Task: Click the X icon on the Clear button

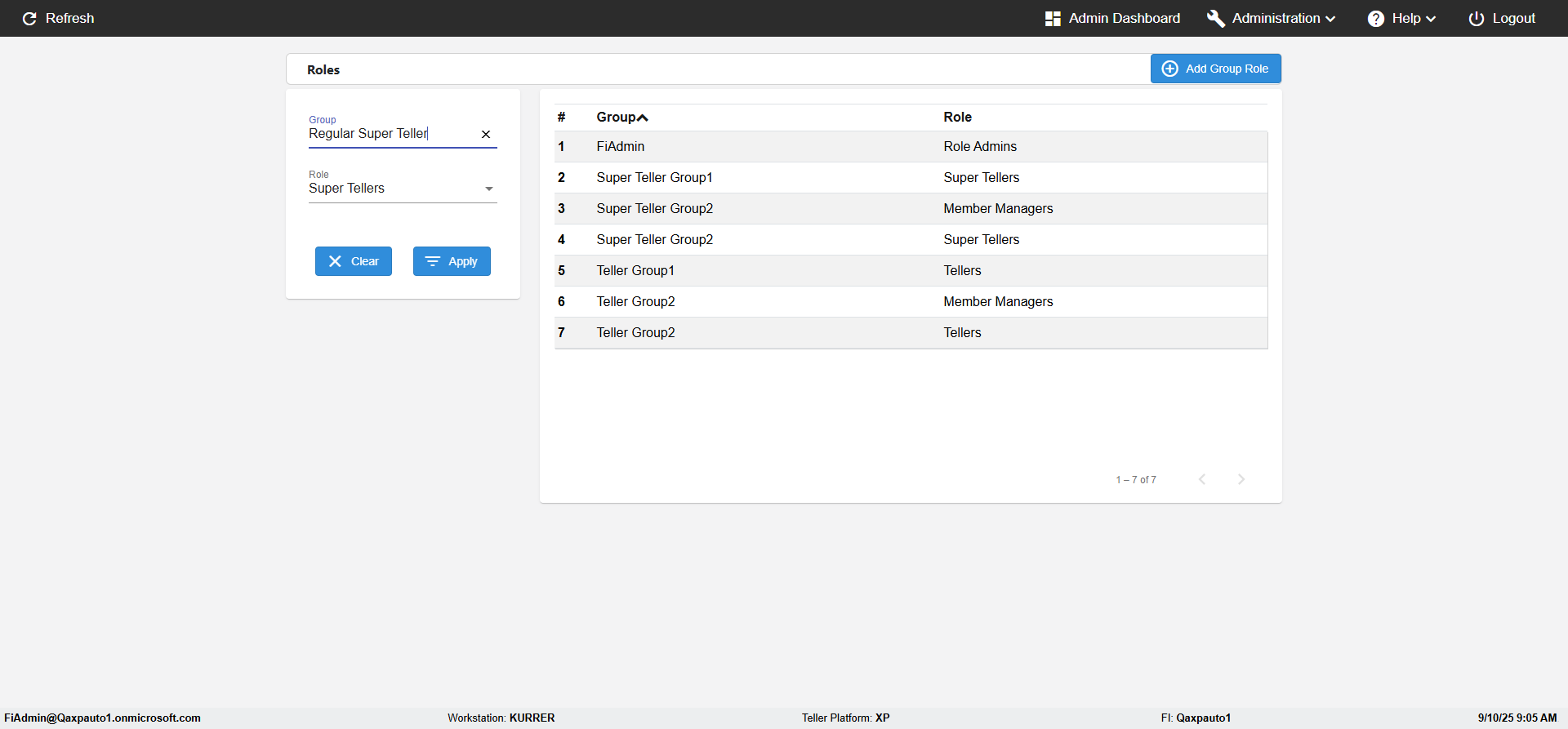Action: click(335, 261)
